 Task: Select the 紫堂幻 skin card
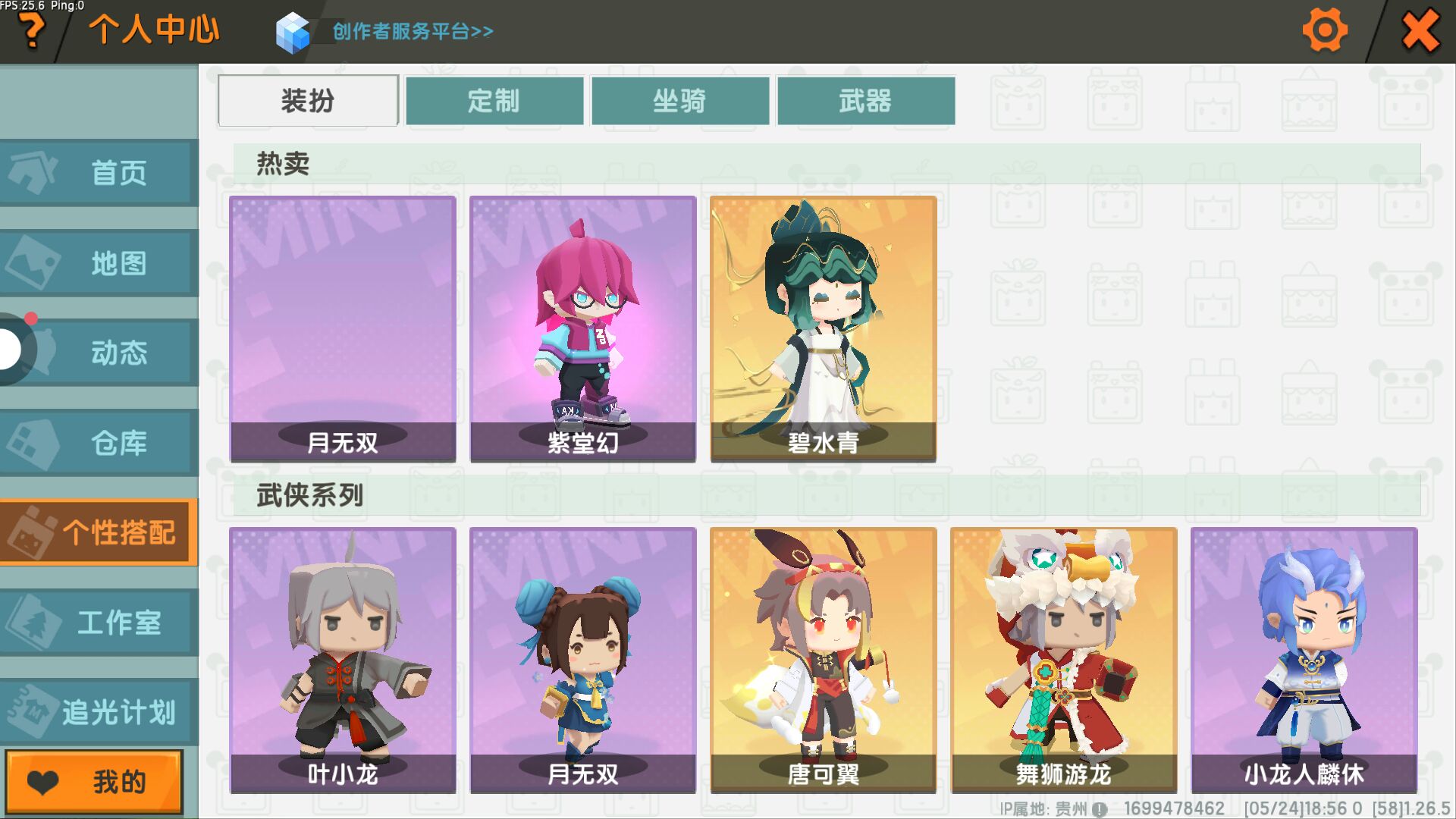click(x=582, y=329)
